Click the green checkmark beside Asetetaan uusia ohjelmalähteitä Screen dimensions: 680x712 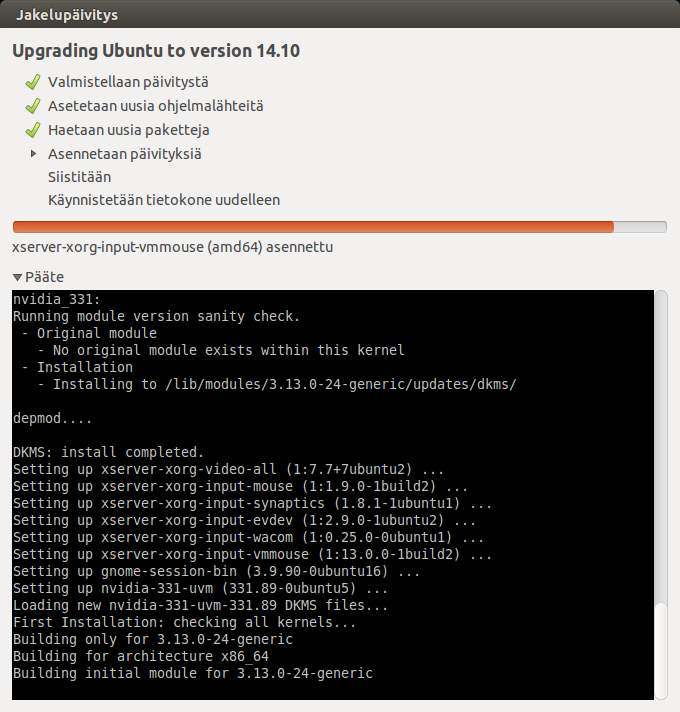[x=33, y=106]
